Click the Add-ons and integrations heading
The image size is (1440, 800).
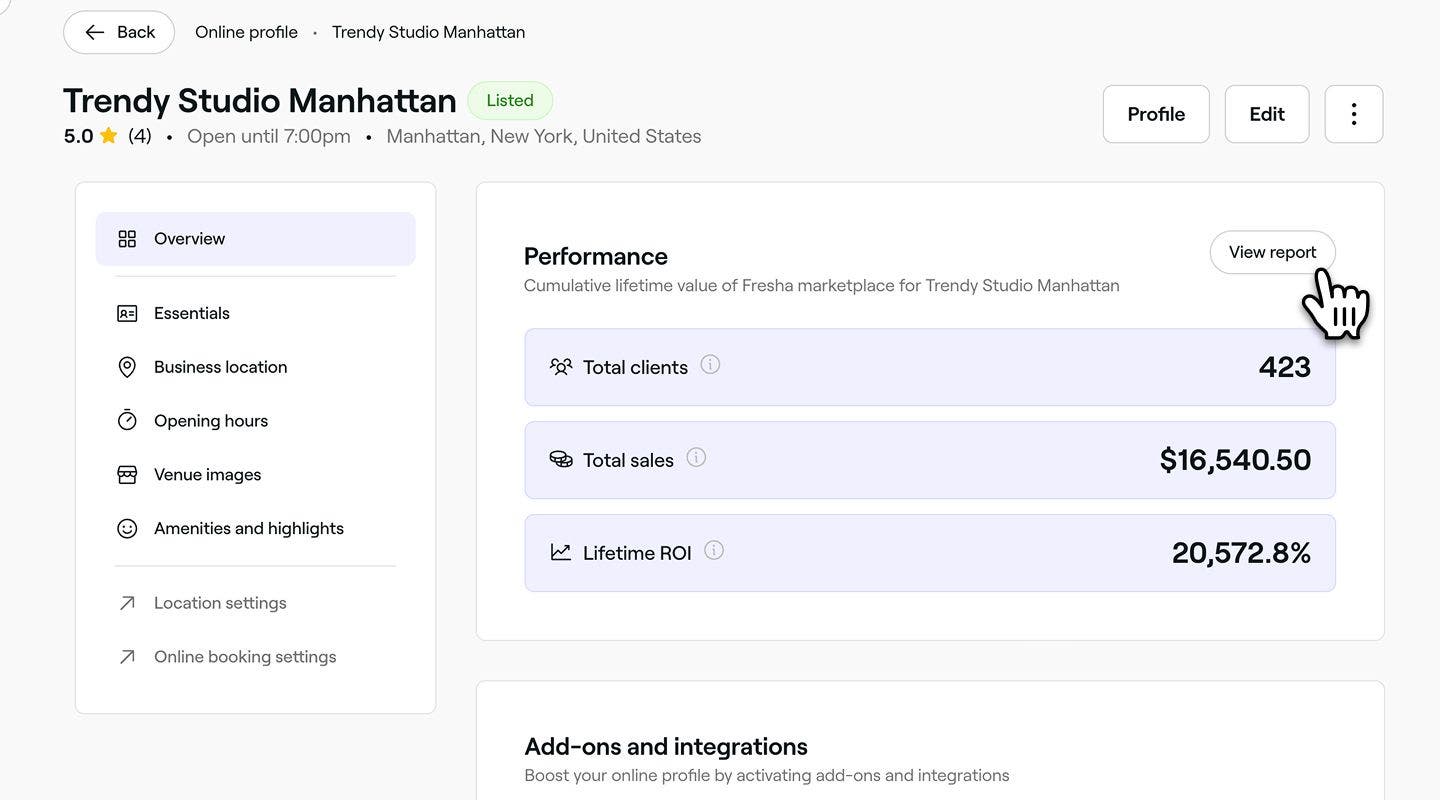point(666,747)
